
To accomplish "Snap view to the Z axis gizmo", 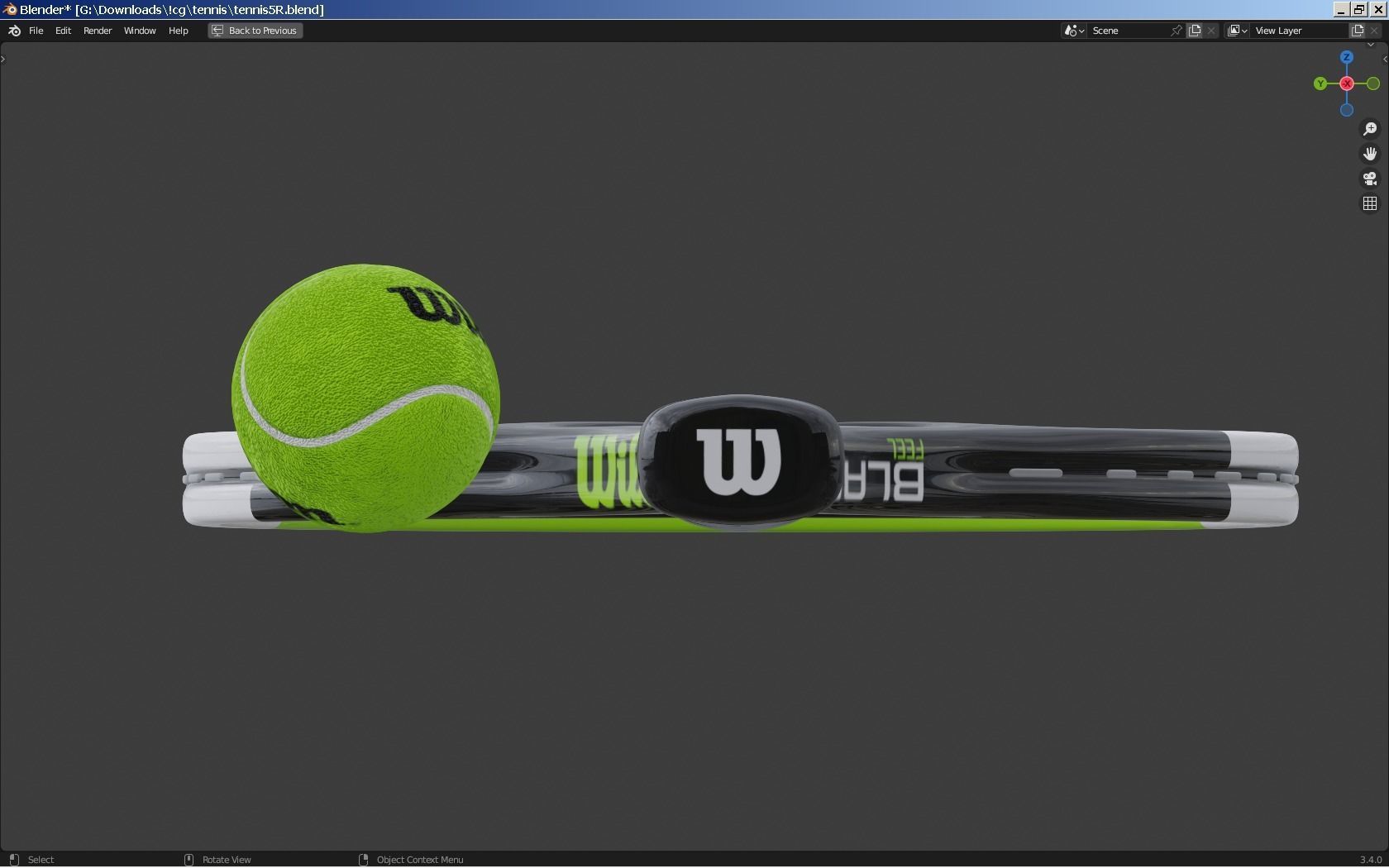I will (x=1347, y=57).
